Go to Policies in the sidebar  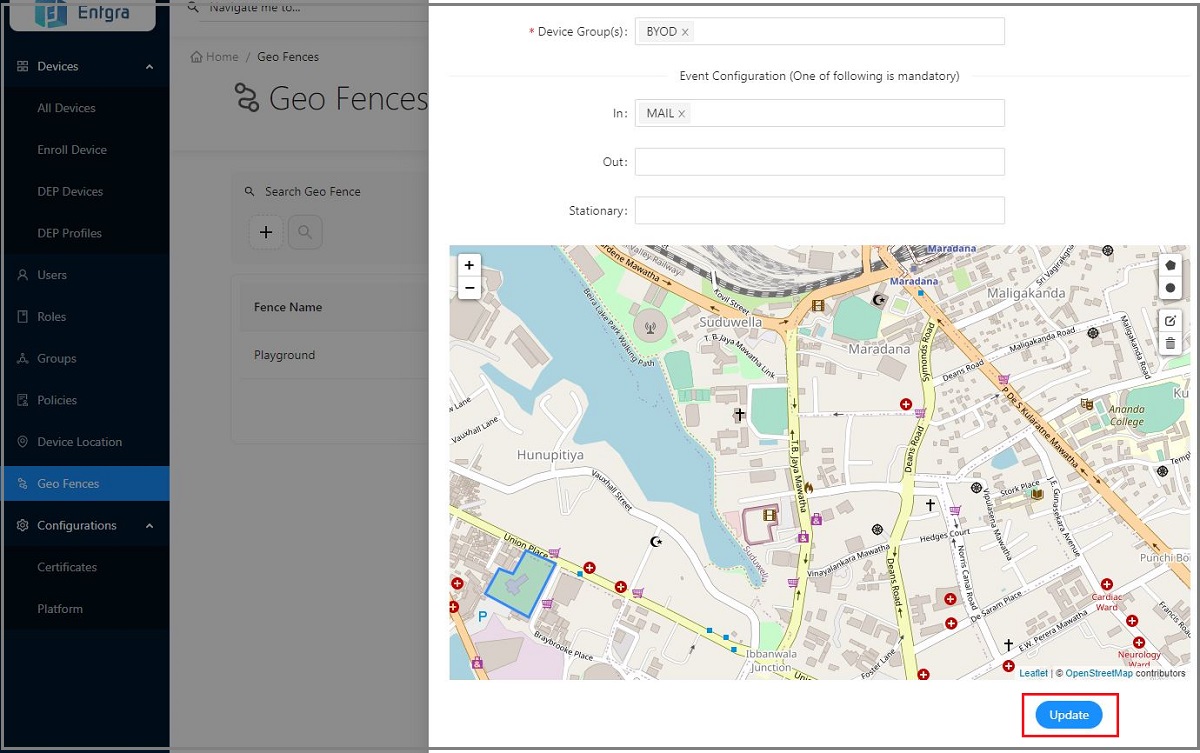[57, 400]
